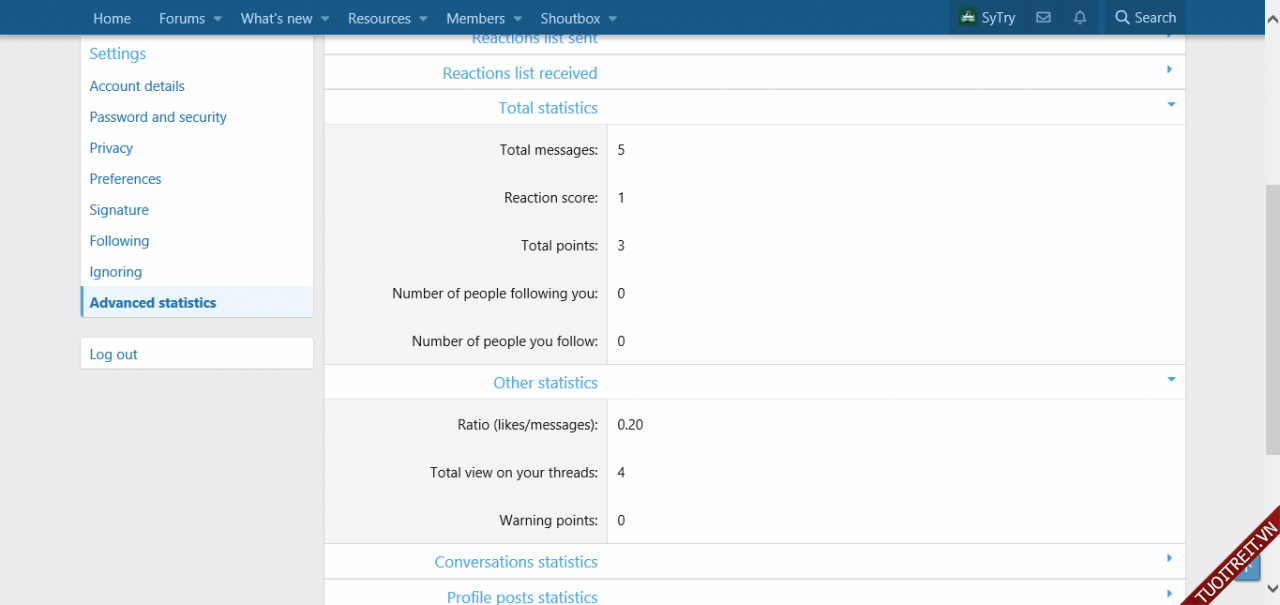
Task: Click the page vertical scrollbar
Action: [1272, 300]
